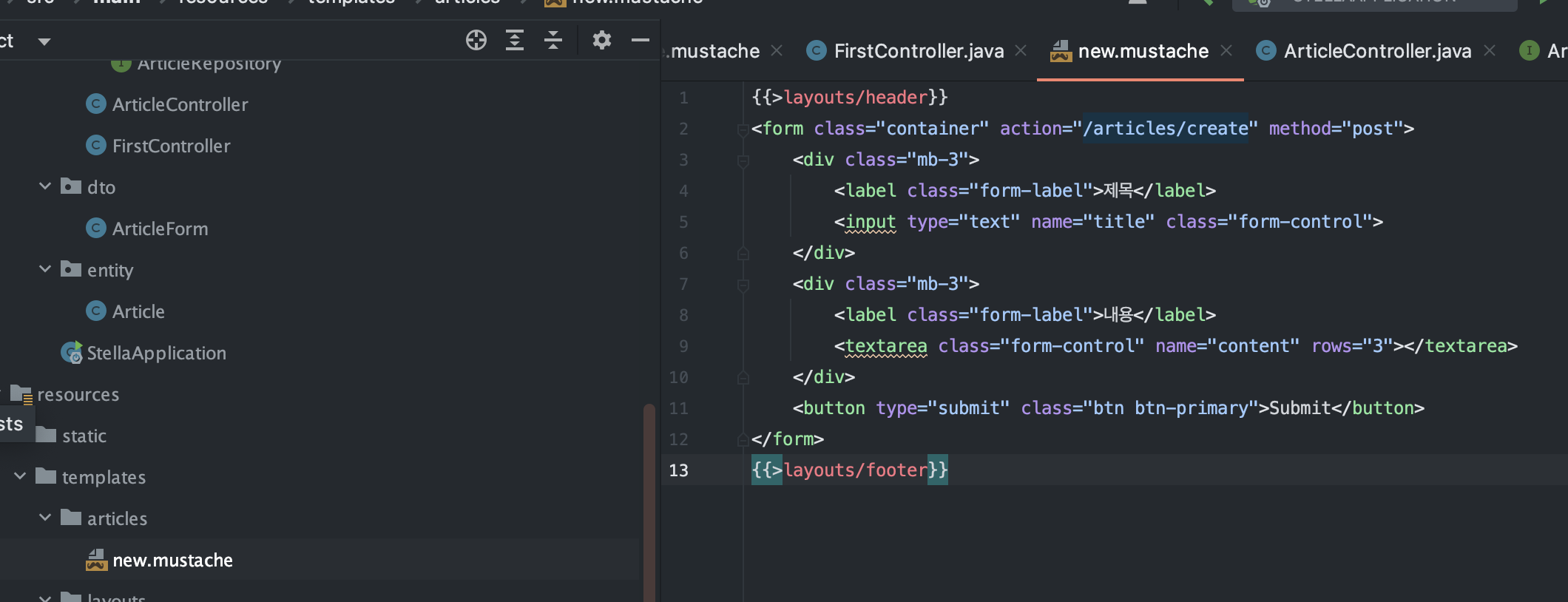Fold the second div on line 7
Viewport: 1568px width, 602px height.
(743, 285)
